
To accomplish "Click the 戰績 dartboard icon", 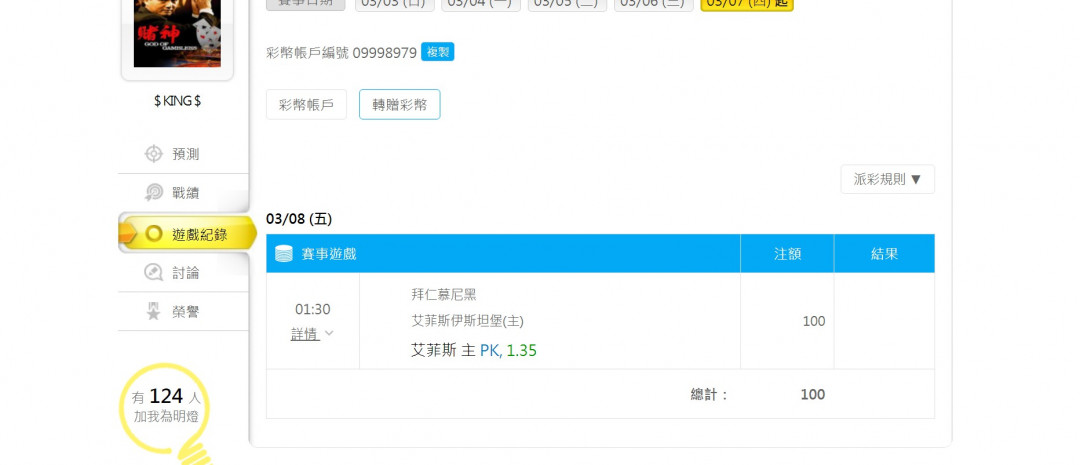I will pyautogui.click(x=154, y=193).
